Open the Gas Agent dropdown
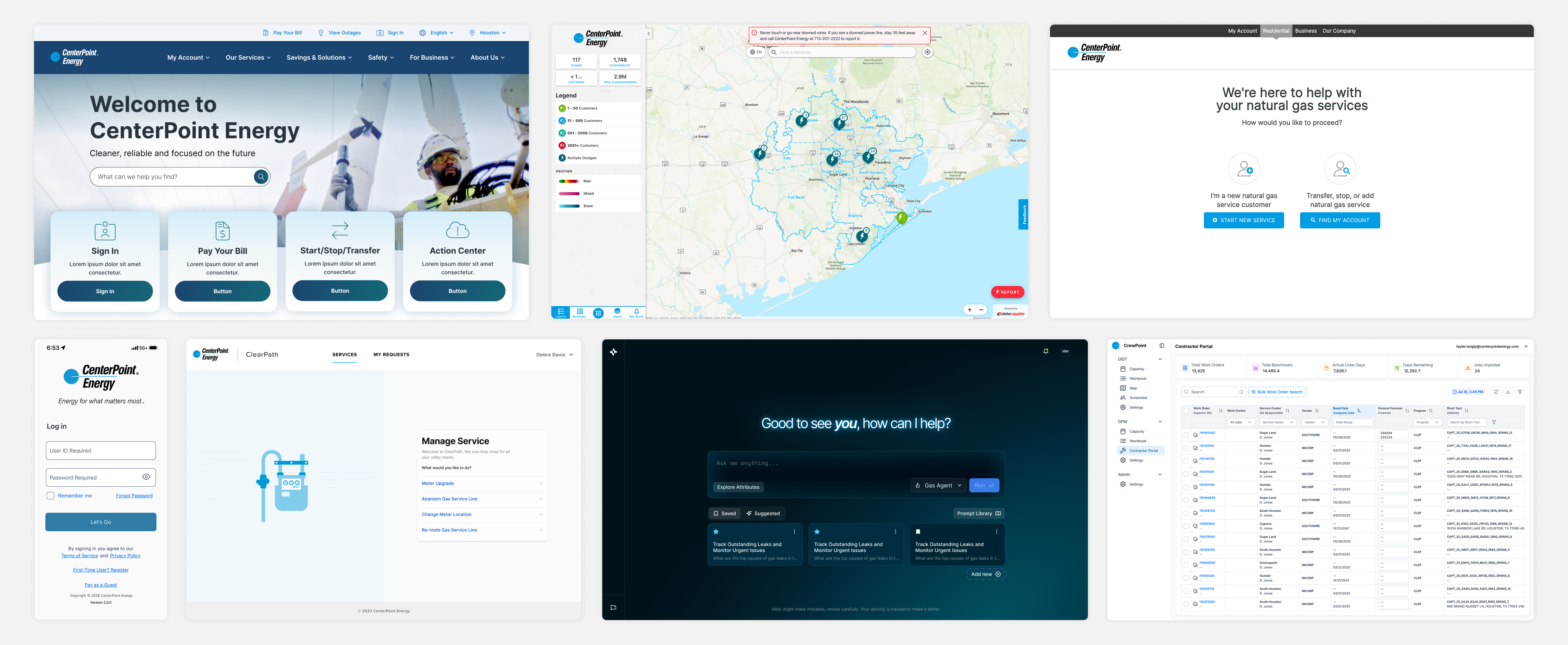 938,486
